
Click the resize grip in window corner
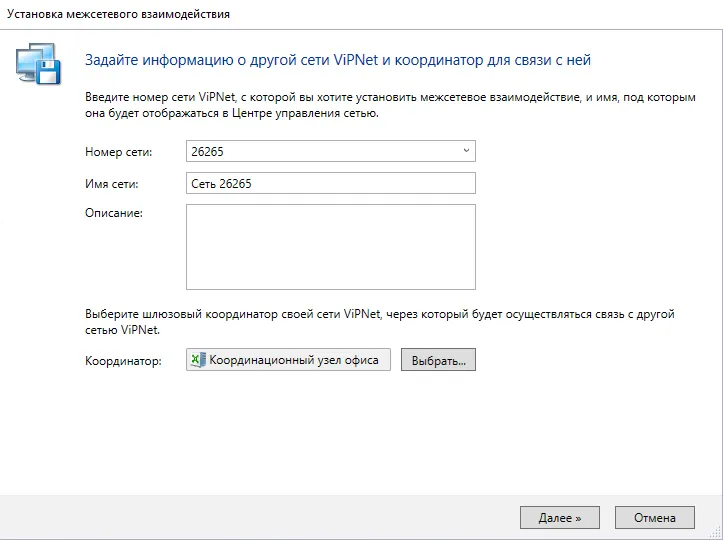point(716,534)
